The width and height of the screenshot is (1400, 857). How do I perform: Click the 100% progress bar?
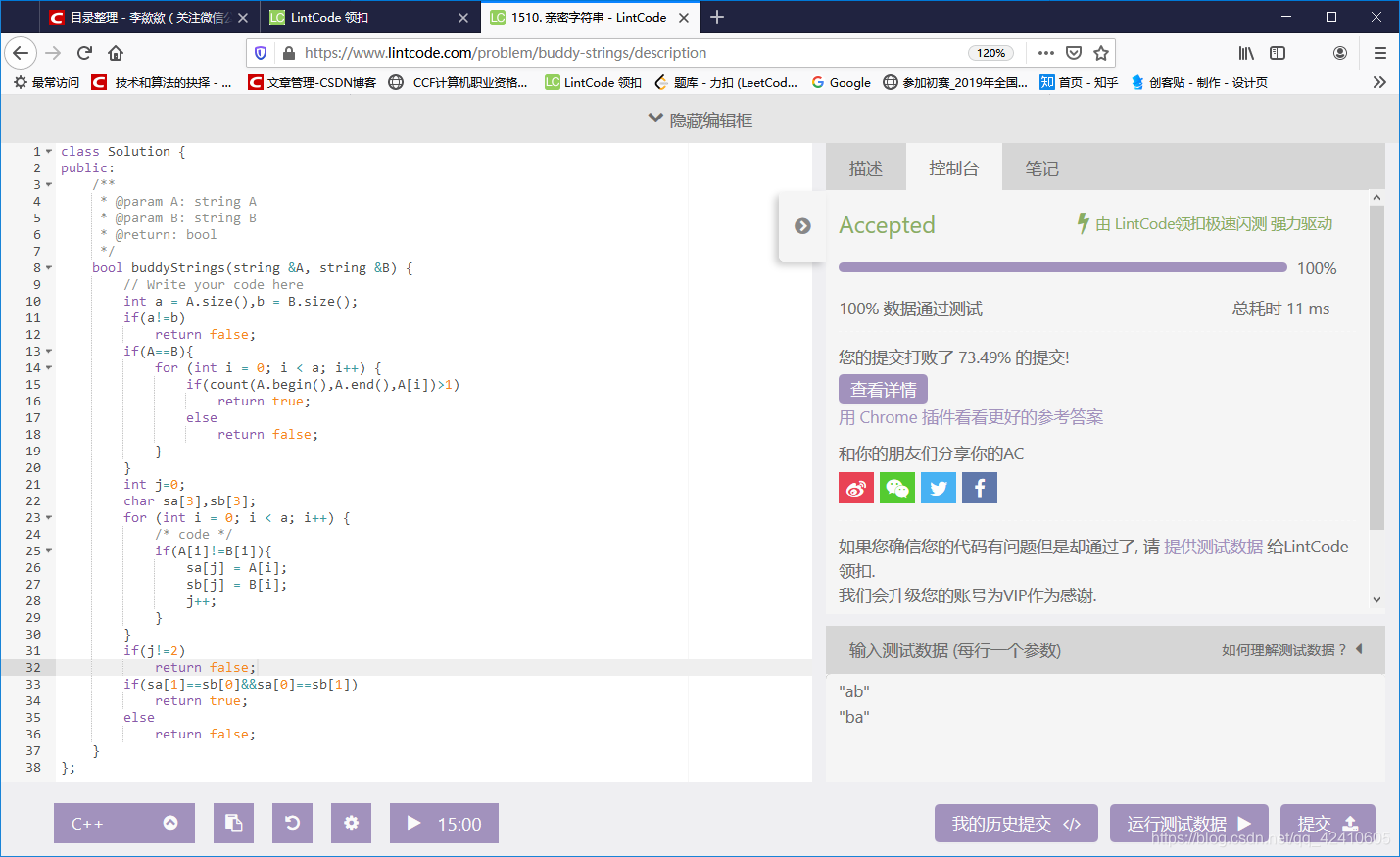pos(1061,266)
